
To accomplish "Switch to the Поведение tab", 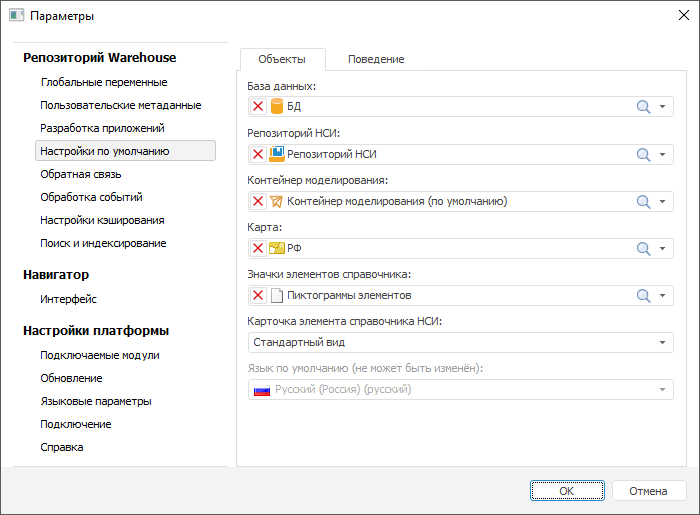I will click(x=376, y=60).
